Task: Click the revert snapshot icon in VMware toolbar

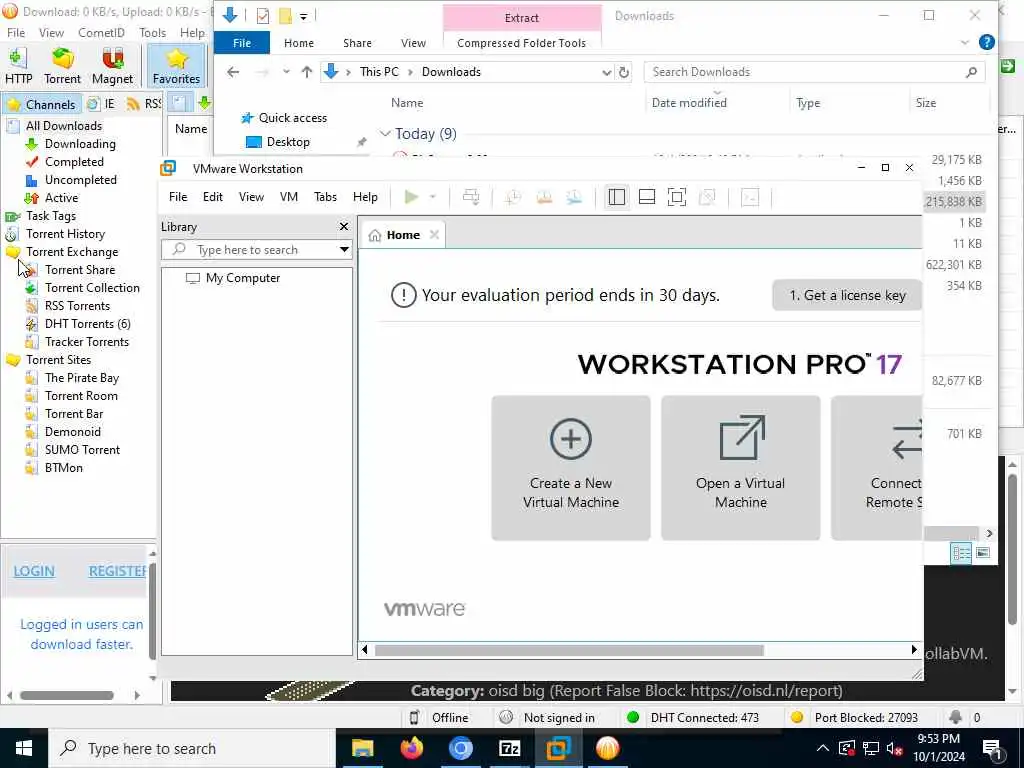Action: pyautogui.click(x=544, y=197)
